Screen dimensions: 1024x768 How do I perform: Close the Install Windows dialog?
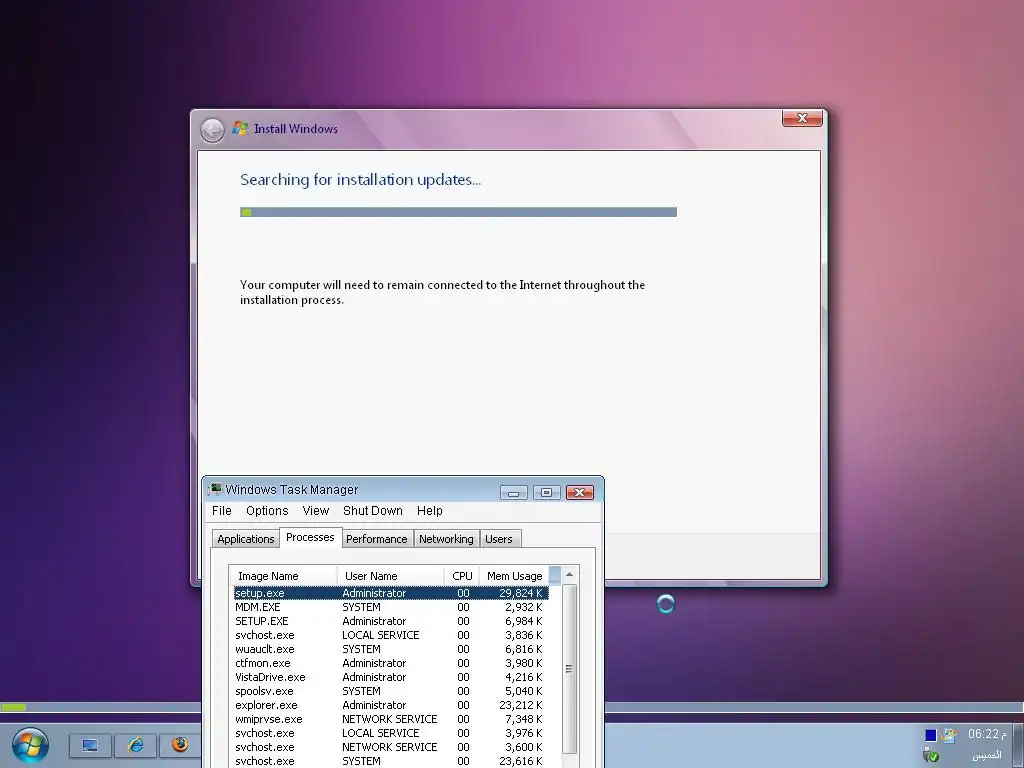(x=802, y=118)
